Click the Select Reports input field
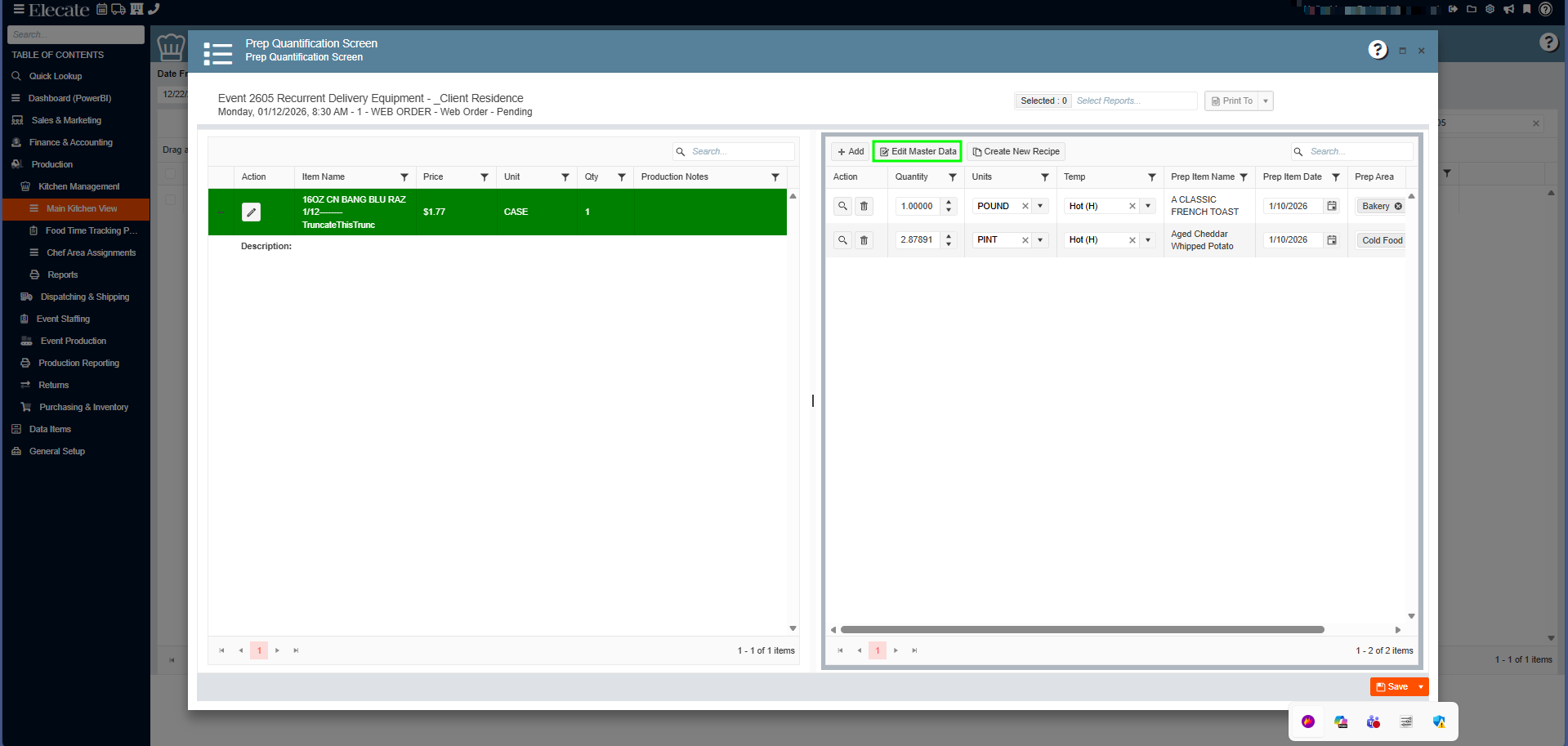1568x746 pixels. 1134,101
